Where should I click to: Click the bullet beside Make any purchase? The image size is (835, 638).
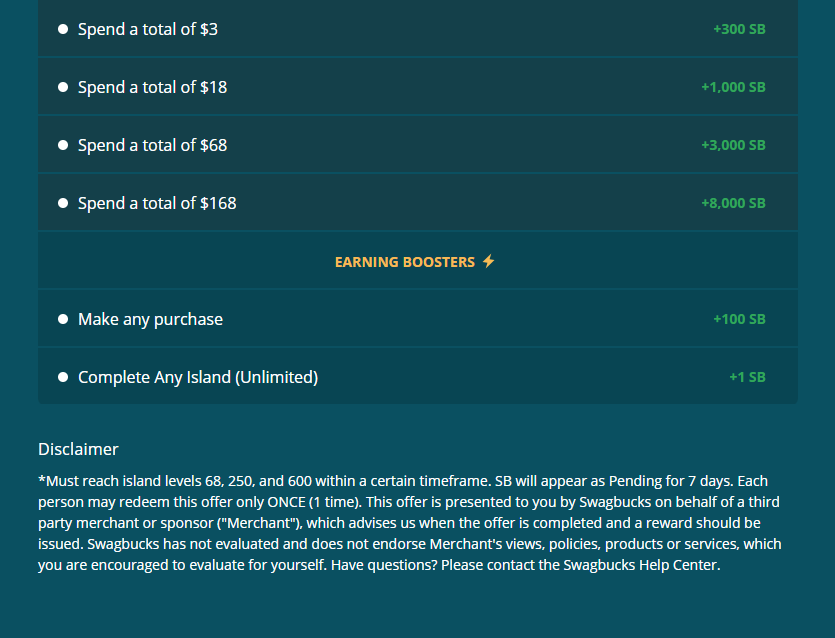(x=63, y=318)
